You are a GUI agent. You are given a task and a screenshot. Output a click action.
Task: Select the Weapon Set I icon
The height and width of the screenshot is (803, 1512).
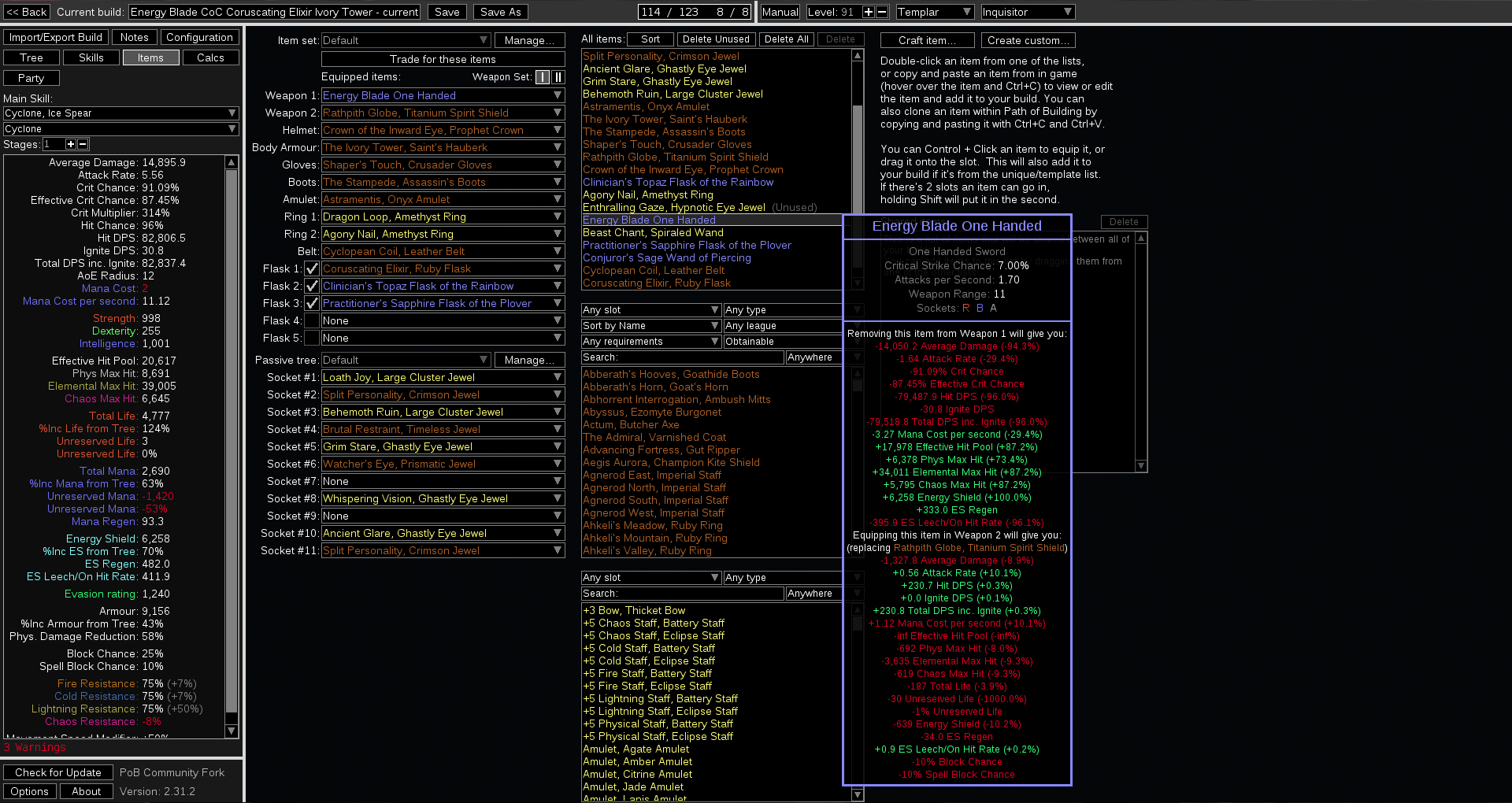[x=542, y=77]
